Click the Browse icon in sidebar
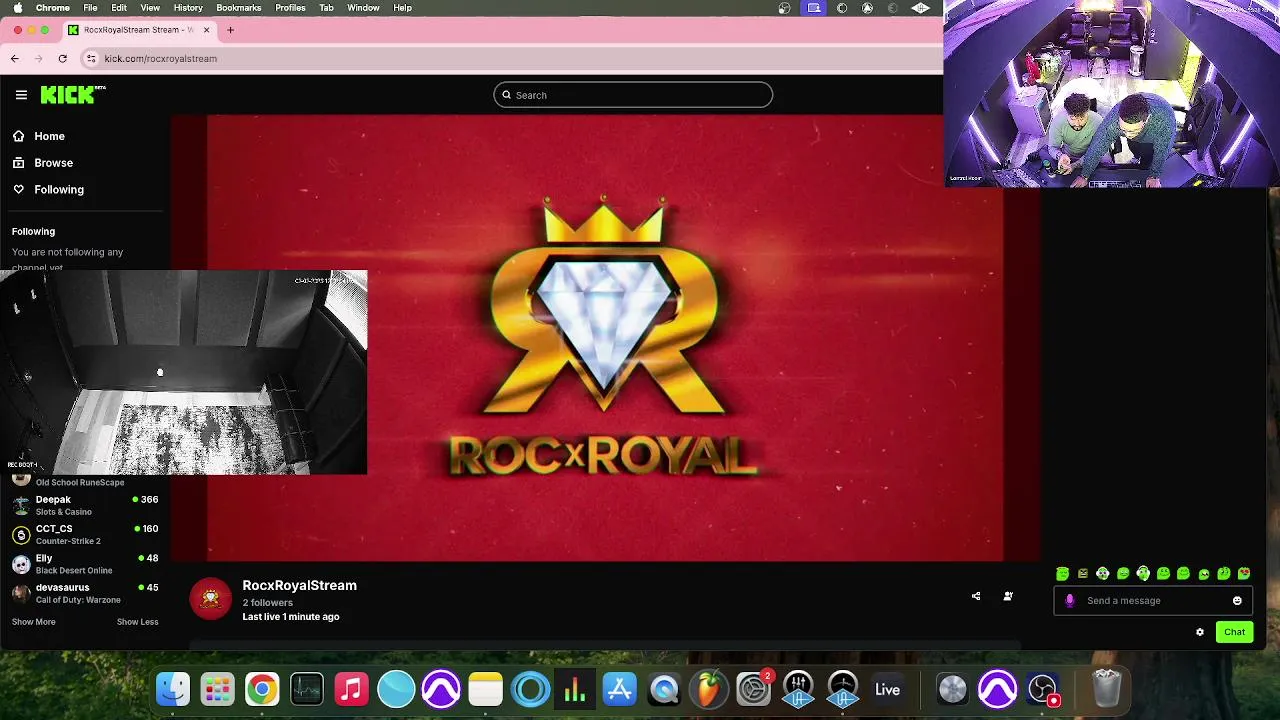The height and width of the screenshot is (720, 1280). (x=19, y=163)
